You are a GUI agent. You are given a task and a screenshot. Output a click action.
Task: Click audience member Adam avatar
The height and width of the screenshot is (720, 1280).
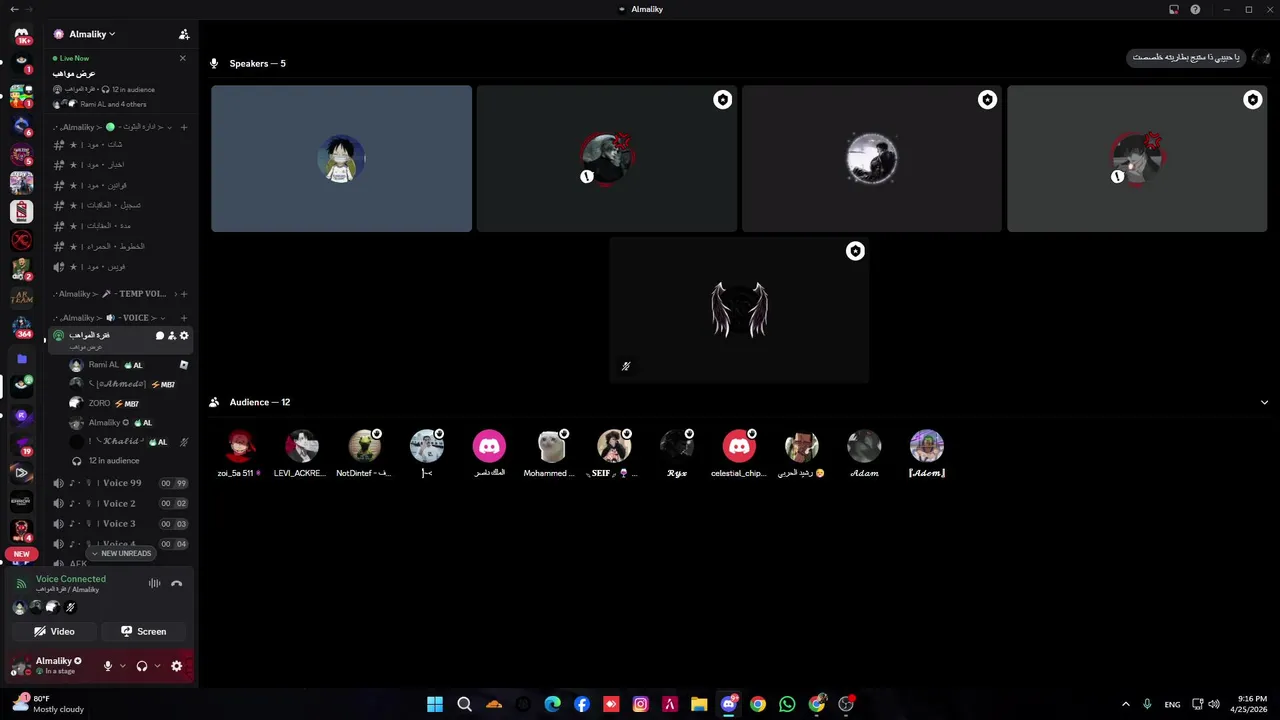coord(864,446)
